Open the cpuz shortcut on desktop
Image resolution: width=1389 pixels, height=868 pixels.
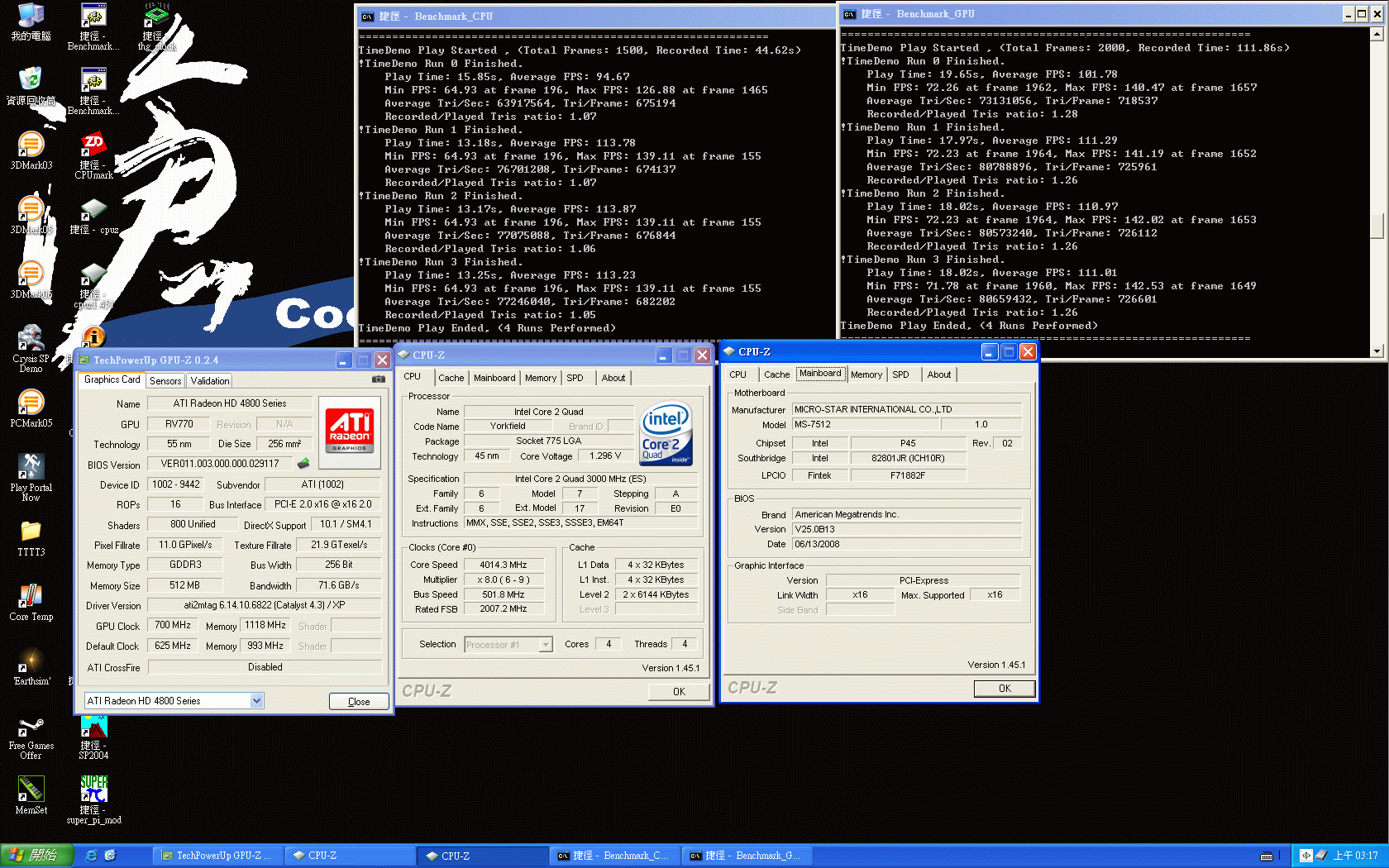[93, 215]
